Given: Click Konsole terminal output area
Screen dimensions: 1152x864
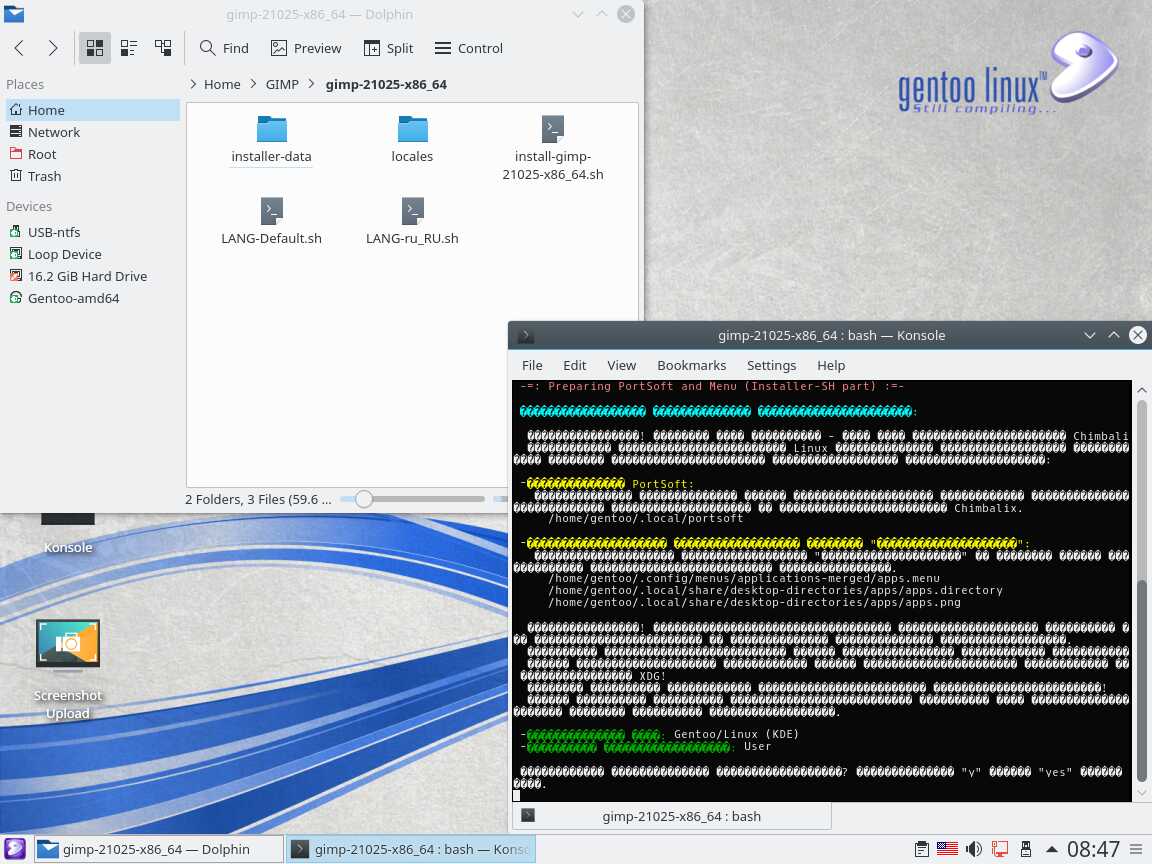Looking at the screenshot, I should [822, 591].
